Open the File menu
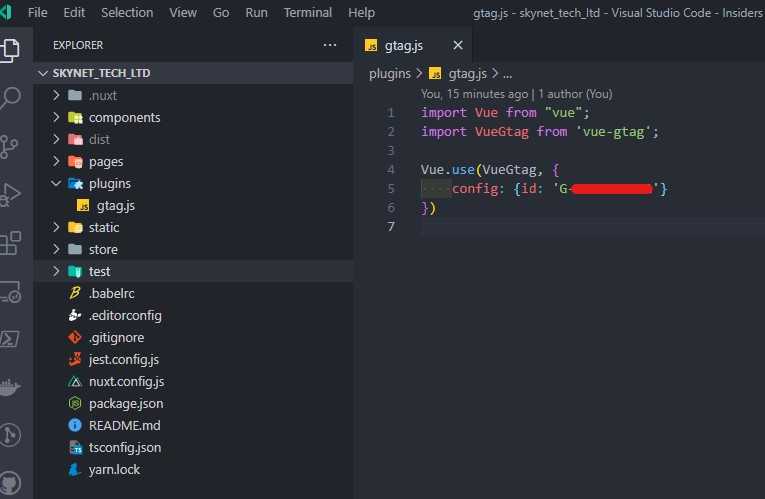The height and width of the screenshot is (499, 765). pyautogui.click(x=38, y=12)
